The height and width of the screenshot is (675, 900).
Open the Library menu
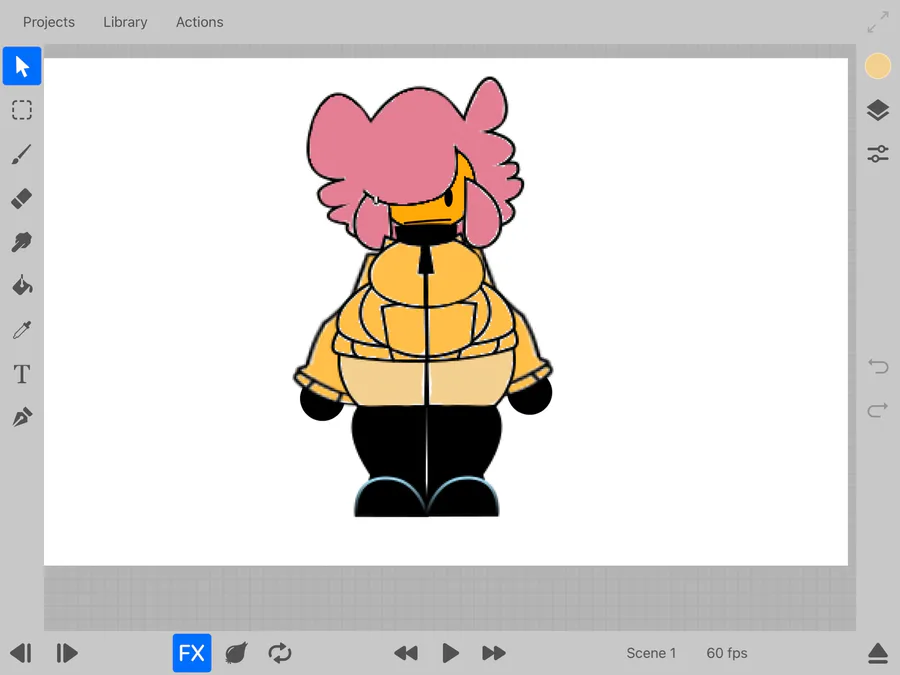tap(125, 22)
